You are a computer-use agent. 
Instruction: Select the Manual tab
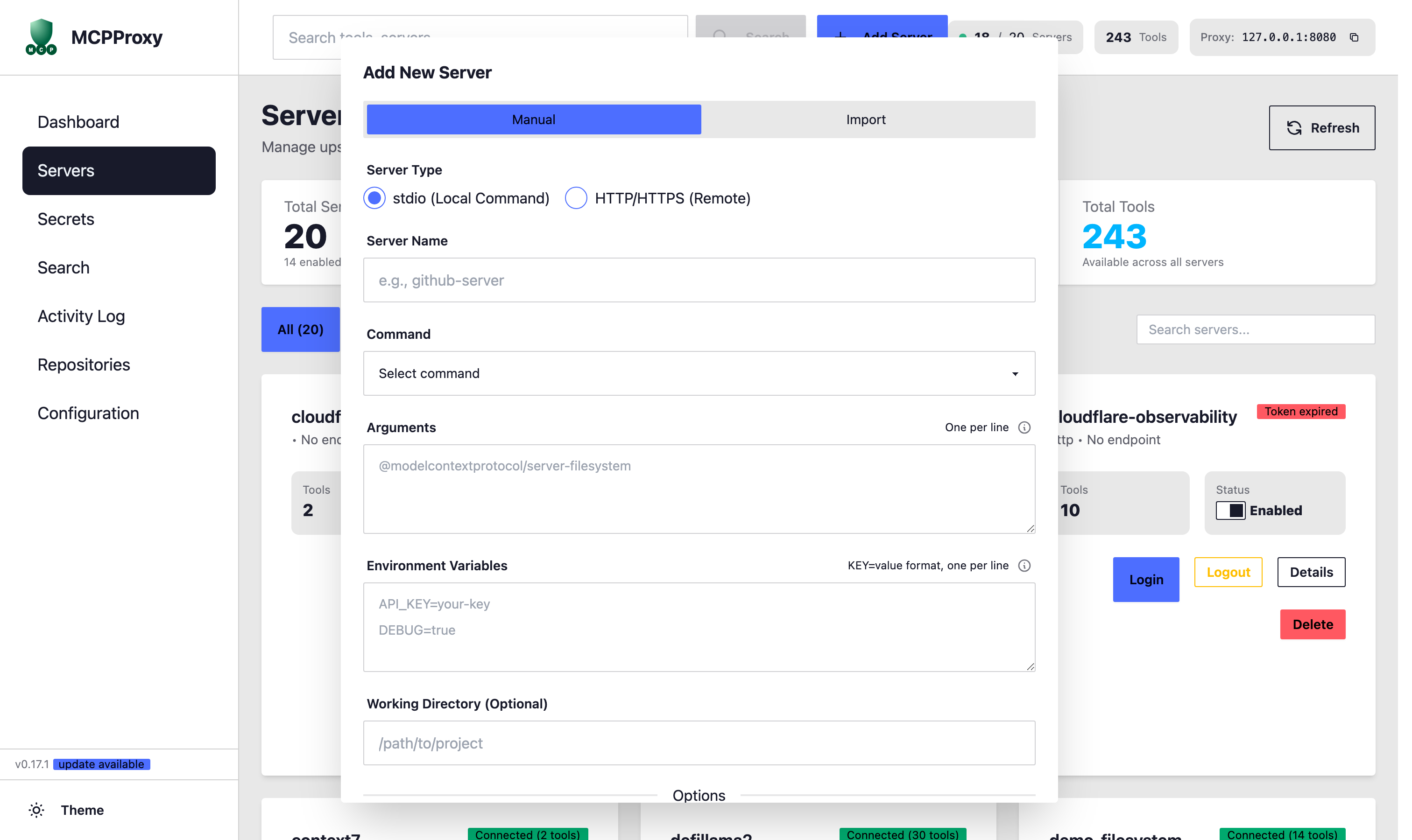coord(533,119)
